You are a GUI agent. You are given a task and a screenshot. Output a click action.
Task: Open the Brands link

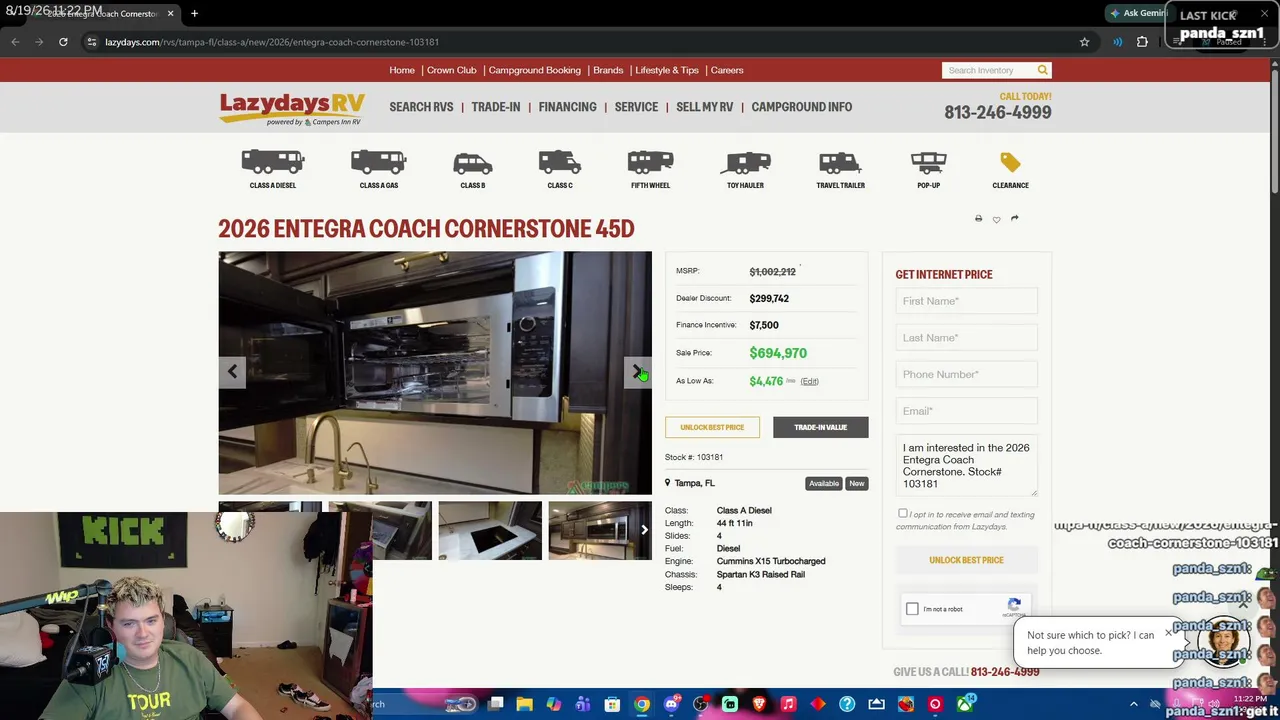click(x=608, y=70)
